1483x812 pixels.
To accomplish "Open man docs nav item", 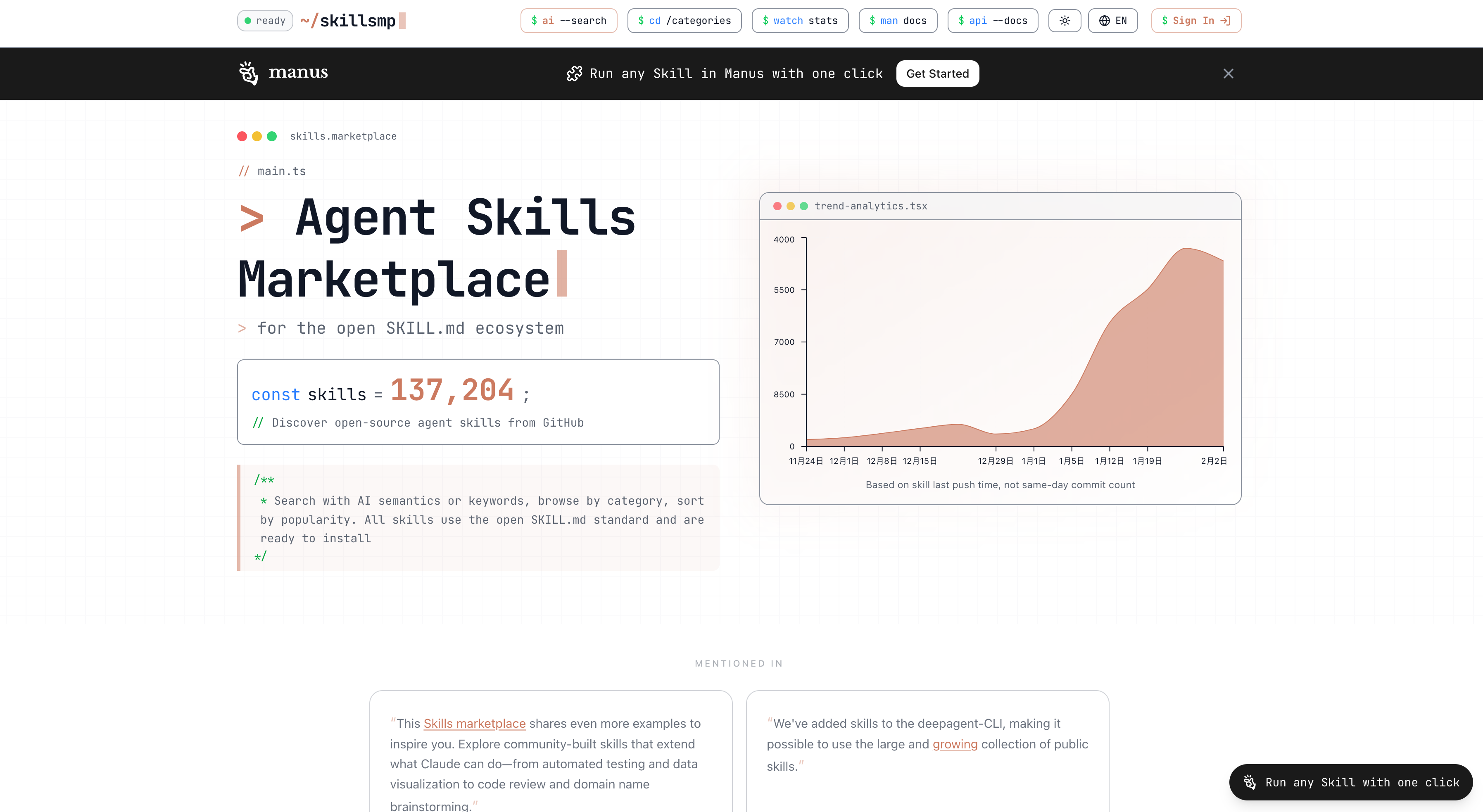I will point(898,21).
